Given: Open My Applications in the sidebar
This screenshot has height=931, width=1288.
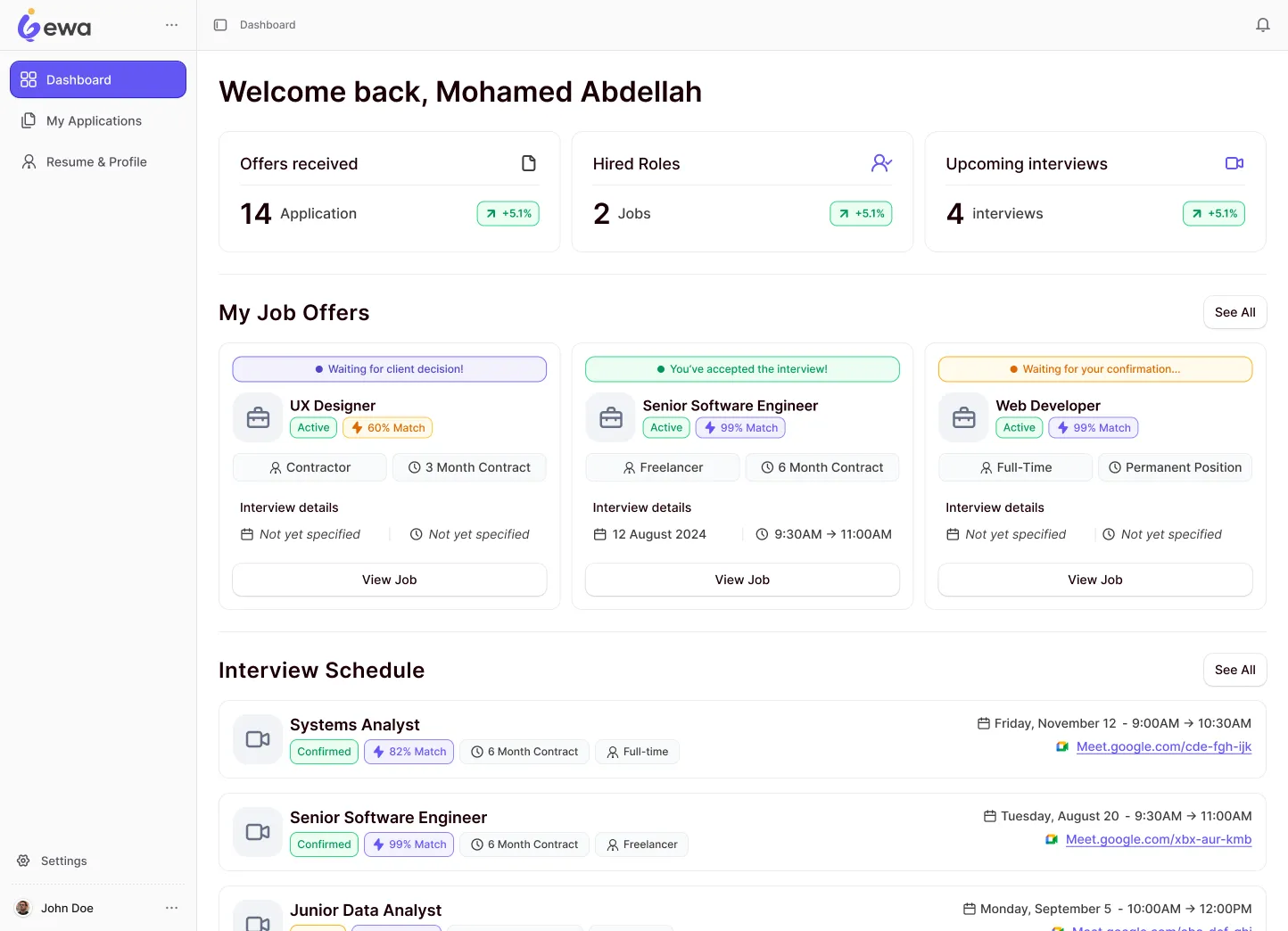Looking at the screenshot, I should pos(98,120).
